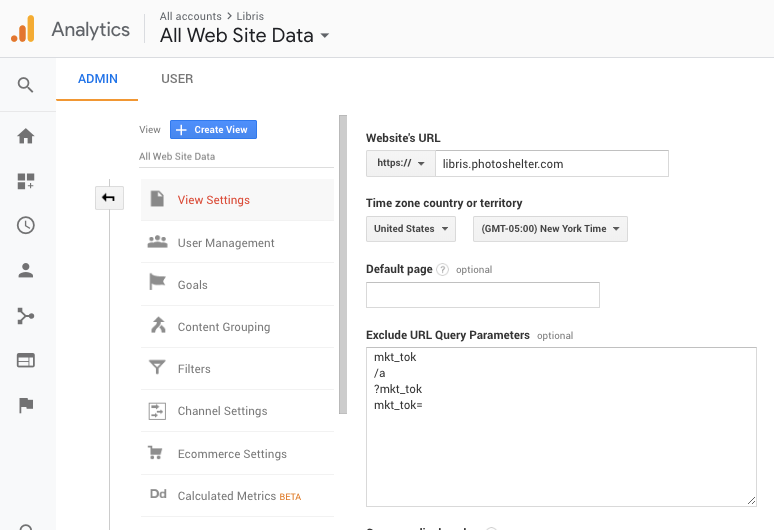Click the view column vertical scrollbar
Screen dimensions: 774x530
343,265
